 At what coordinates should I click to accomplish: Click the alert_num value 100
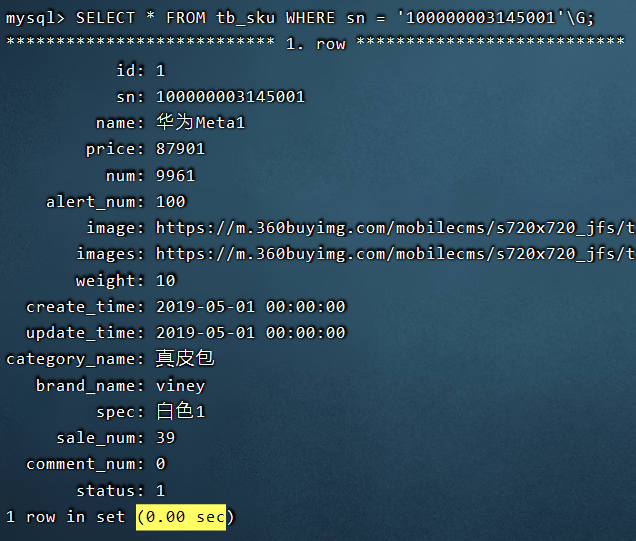[171, 202]
